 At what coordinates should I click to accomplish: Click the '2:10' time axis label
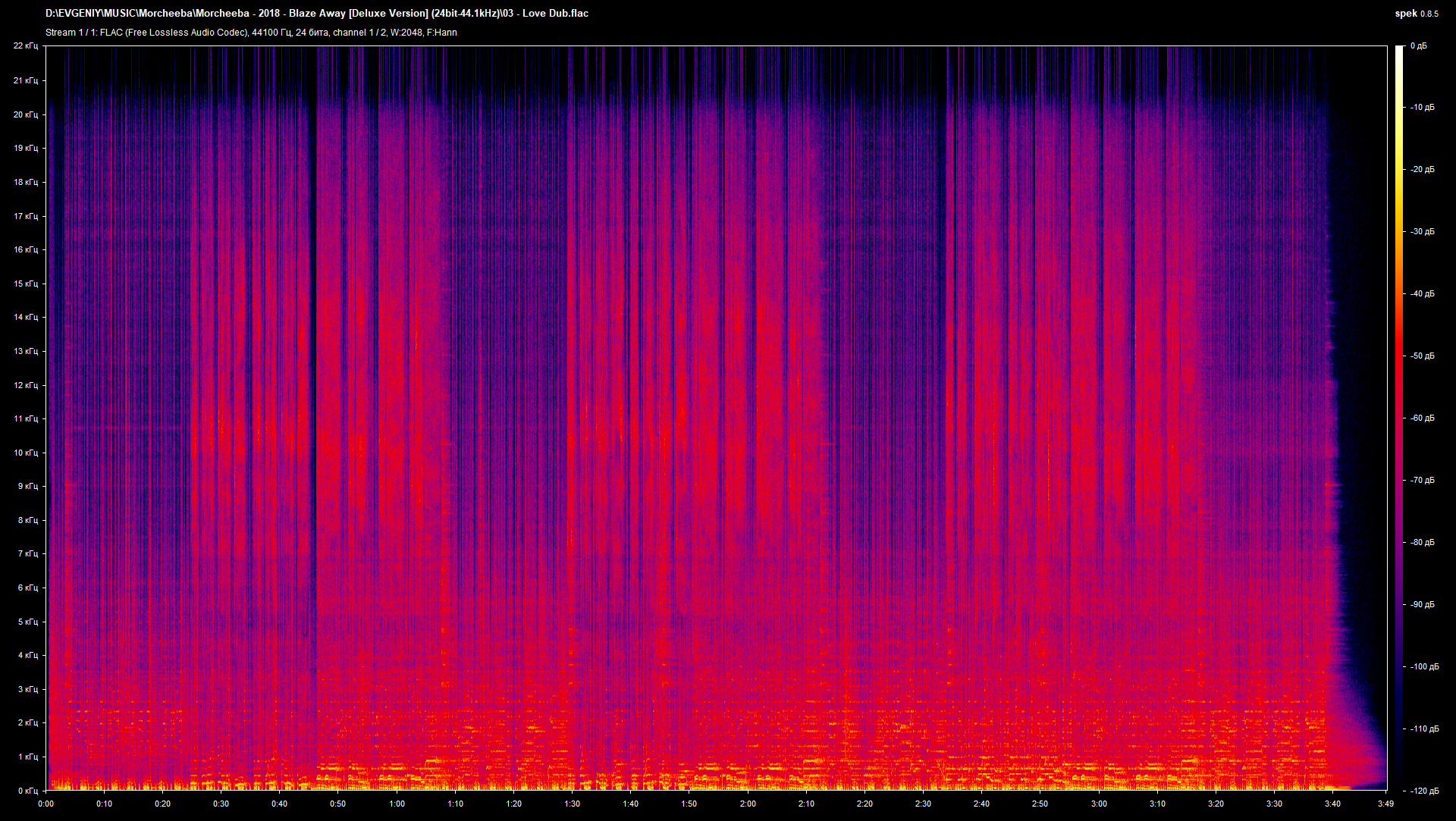pyautogui.click(x=806, y=804)
